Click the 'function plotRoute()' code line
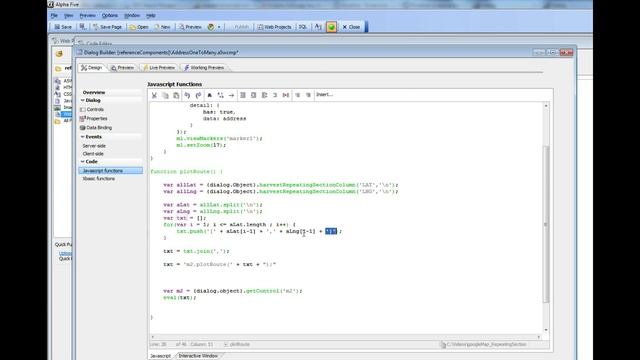640x360 pixels. point(187,172)
